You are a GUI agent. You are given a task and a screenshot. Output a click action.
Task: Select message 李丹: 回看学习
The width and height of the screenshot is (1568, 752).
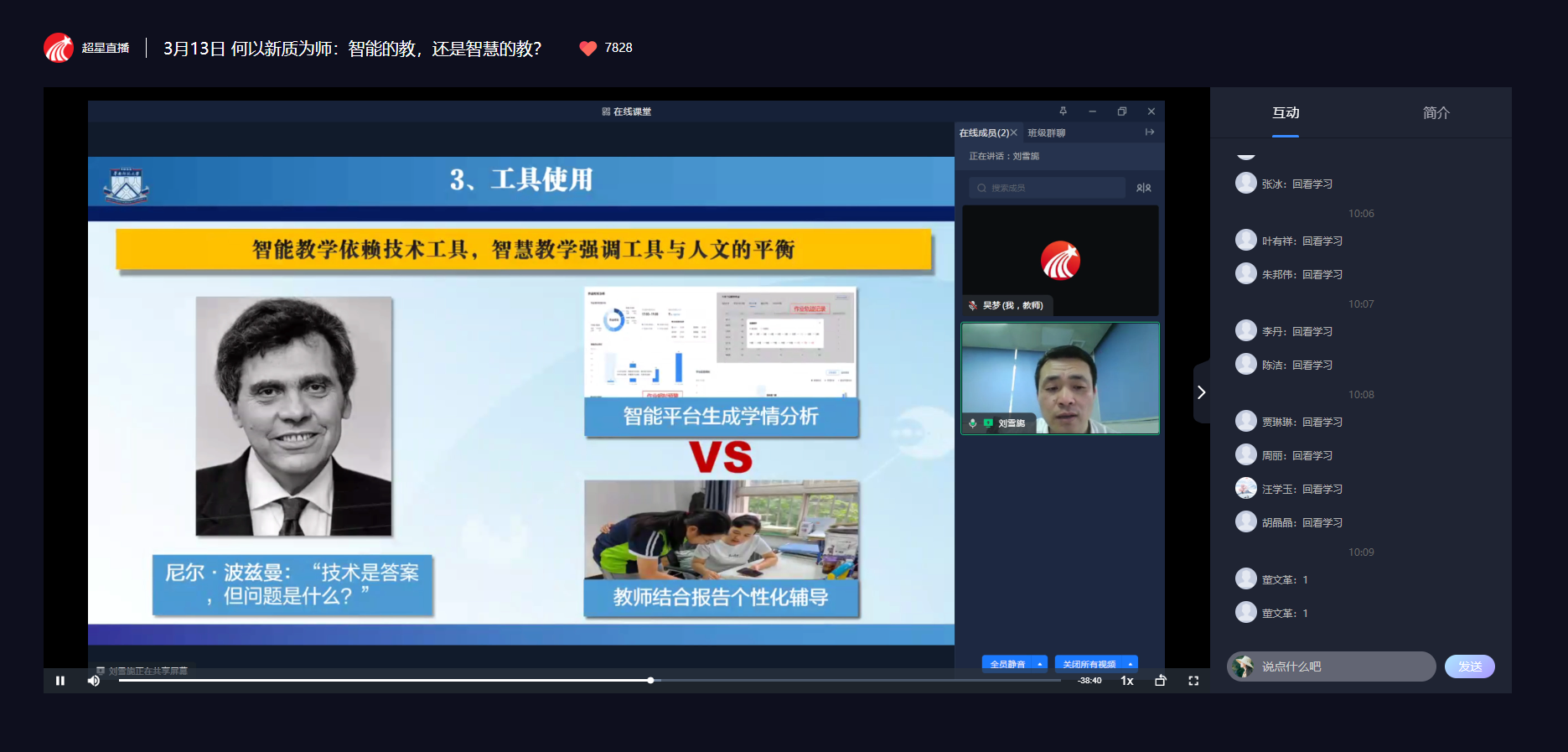point(1297,332)
